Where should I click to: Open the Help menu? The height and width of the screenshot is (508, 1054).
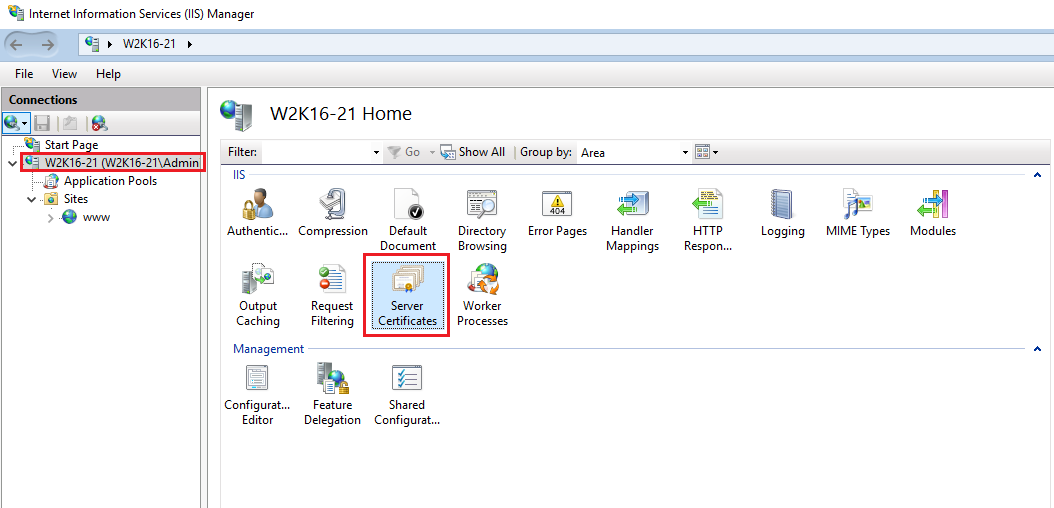[x=108, y=74]
